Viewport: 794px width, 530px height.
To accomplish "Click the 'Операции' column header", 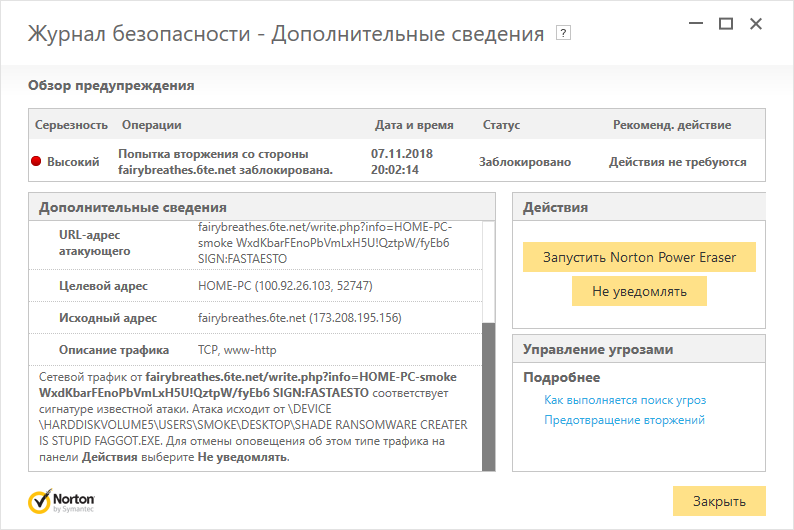I will tap(151, 125).
